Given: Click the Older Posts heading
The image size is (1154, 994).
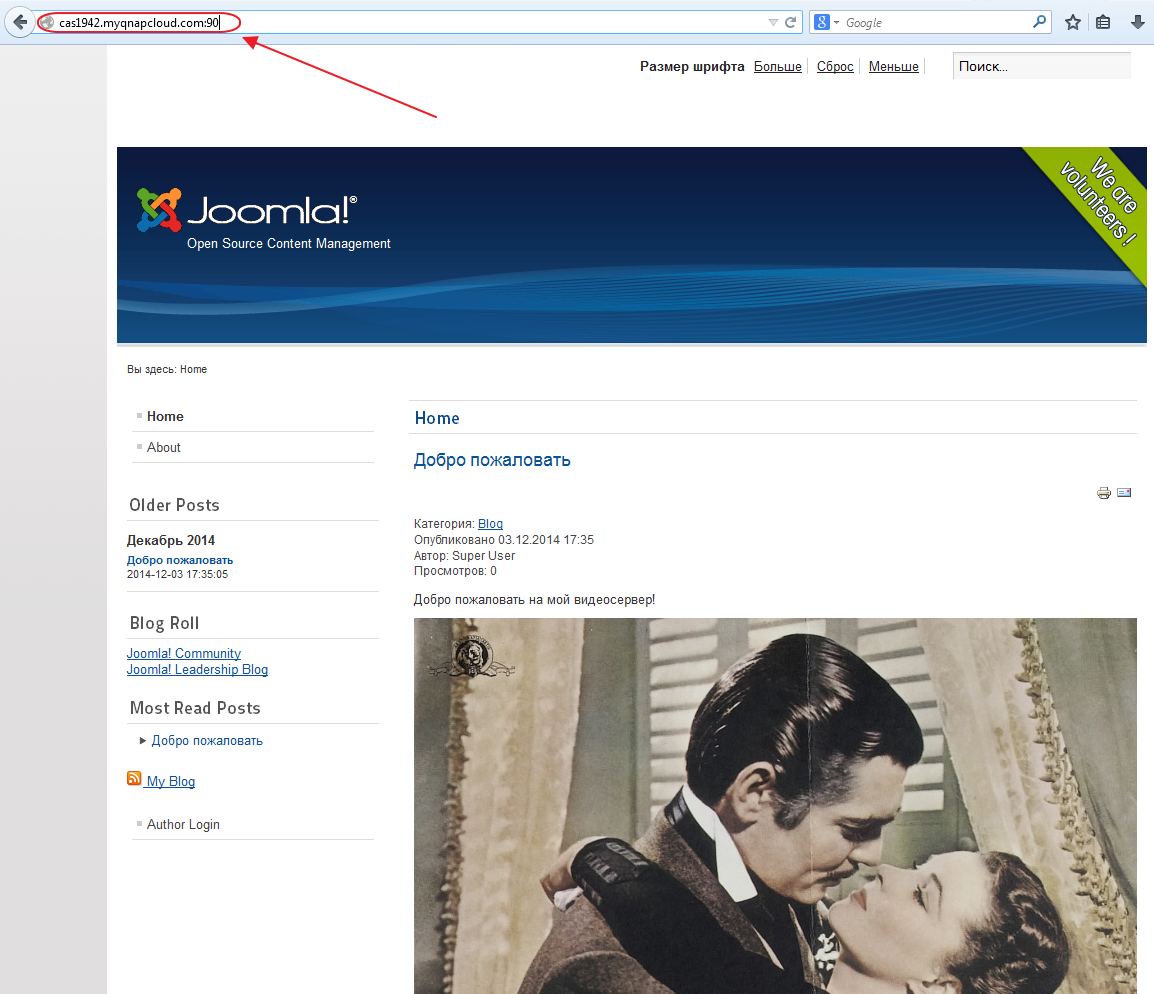Looking at the screenshot, I should [x=174, y=505].
